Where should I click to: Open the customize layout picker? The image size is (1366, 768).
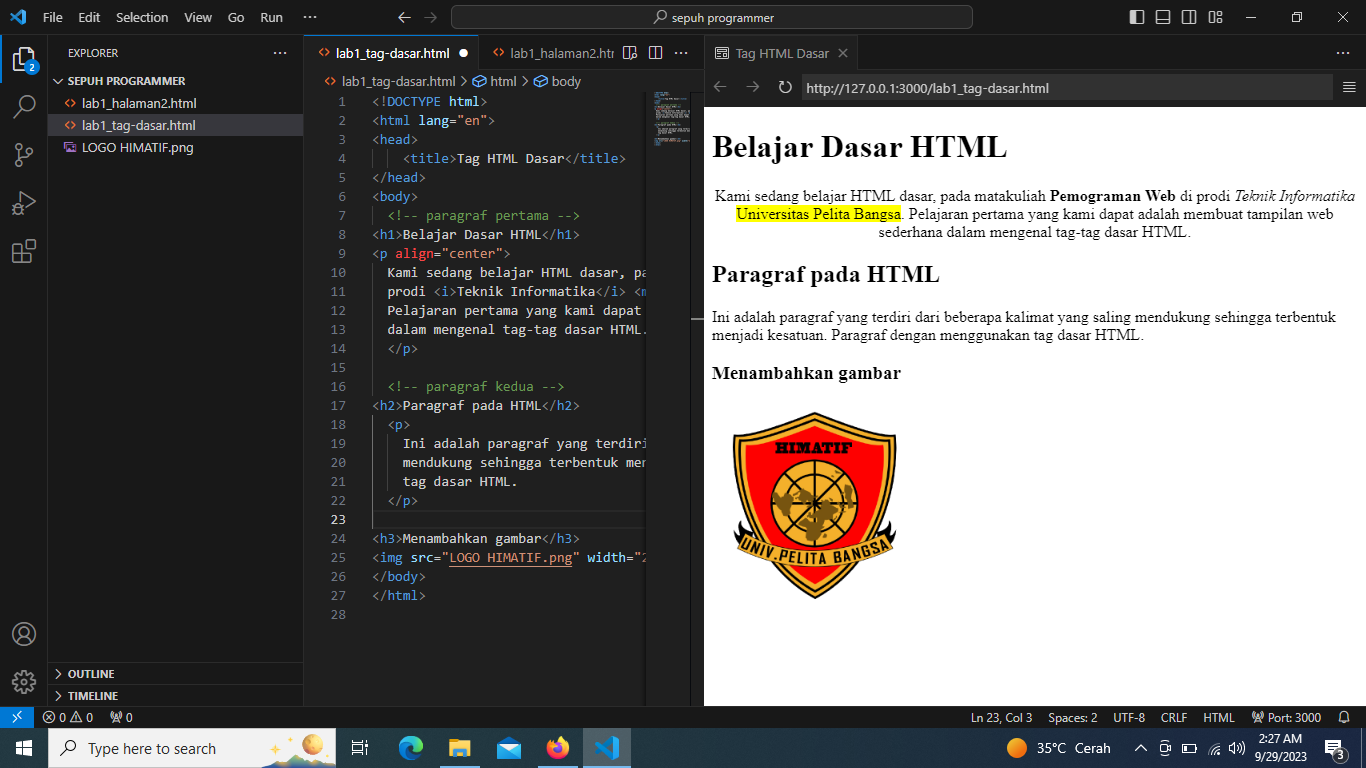[x=1215, y=17]
